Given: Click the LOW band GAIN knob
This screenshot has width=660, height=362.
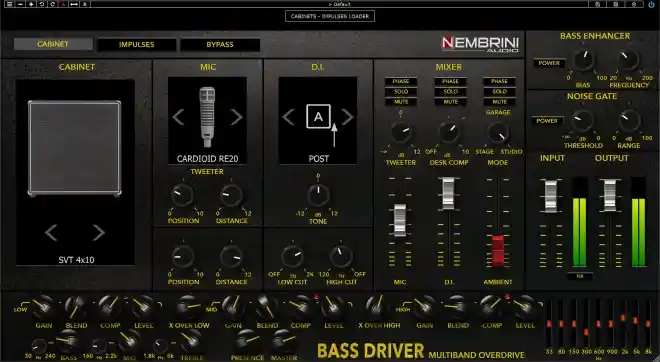Looking at the screenshot, I should [44, 307].
